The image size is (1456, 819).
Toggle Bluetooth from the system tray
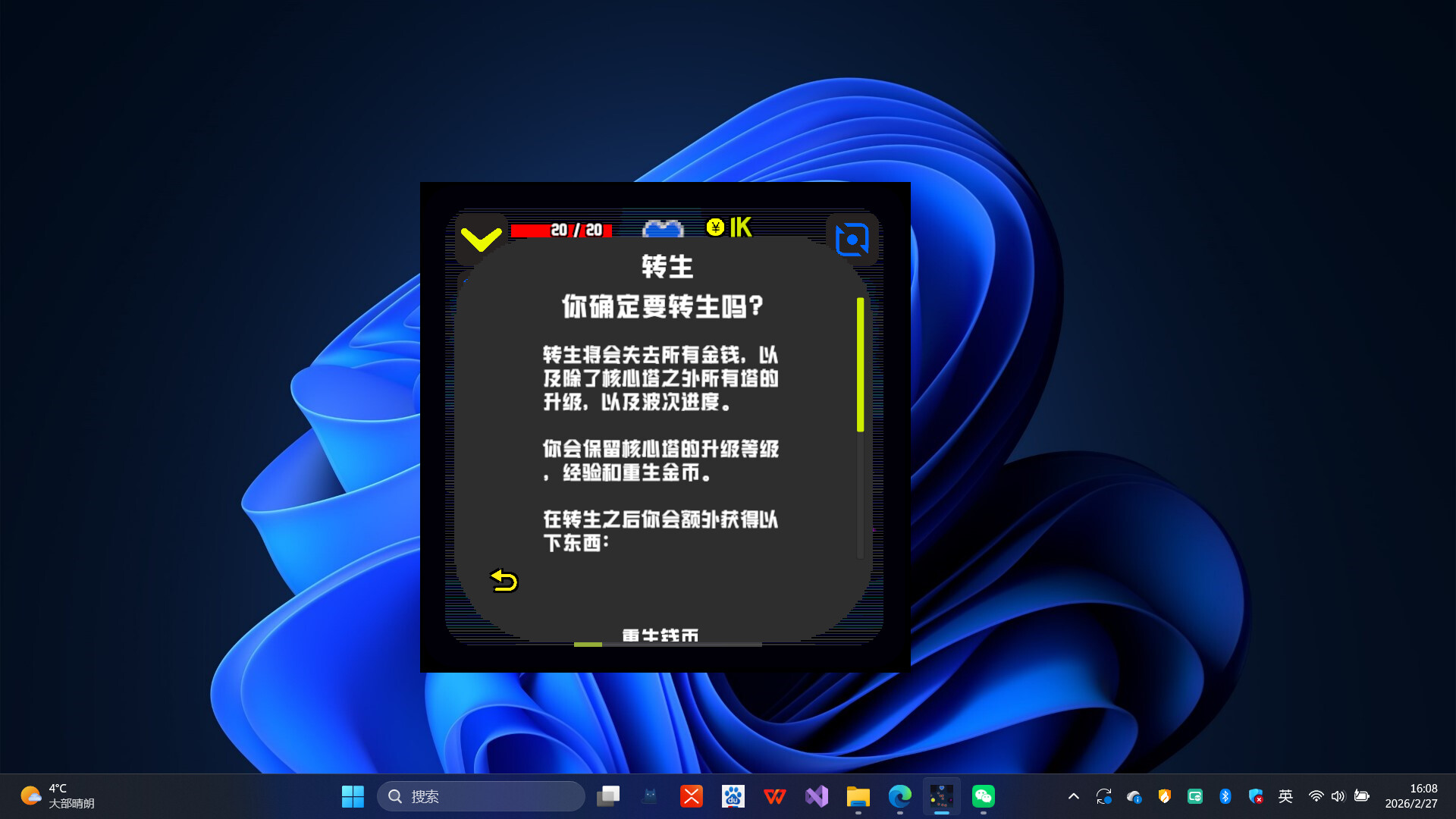(1225, 796)
